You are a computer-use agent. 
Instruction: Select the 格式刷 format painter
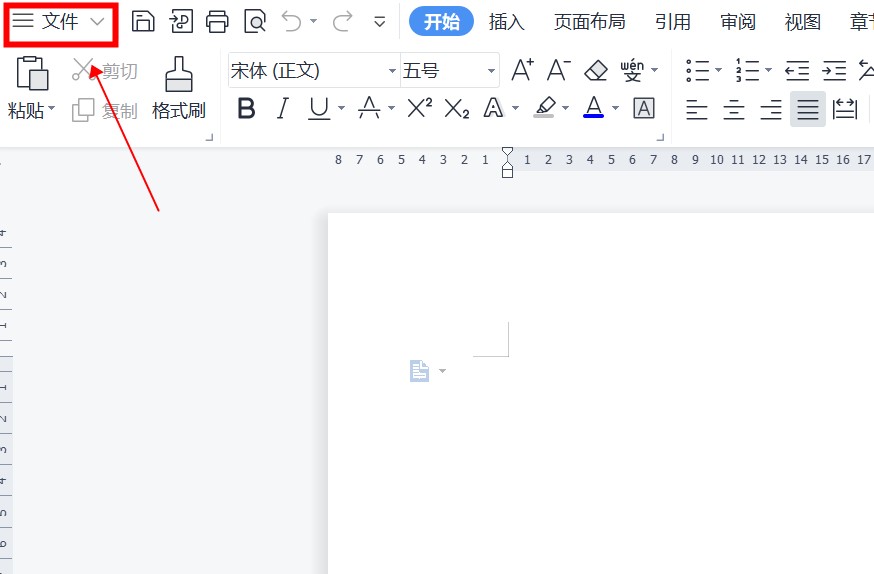179,89
